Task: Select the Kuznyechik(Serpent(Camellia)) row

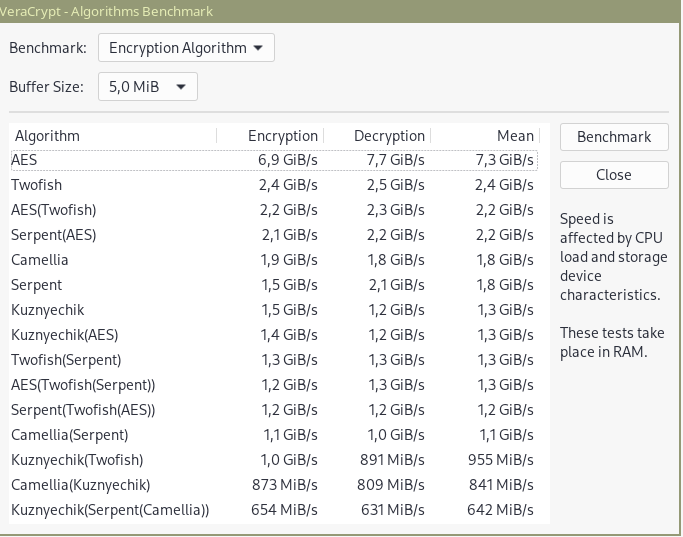Action: [274, 510]
